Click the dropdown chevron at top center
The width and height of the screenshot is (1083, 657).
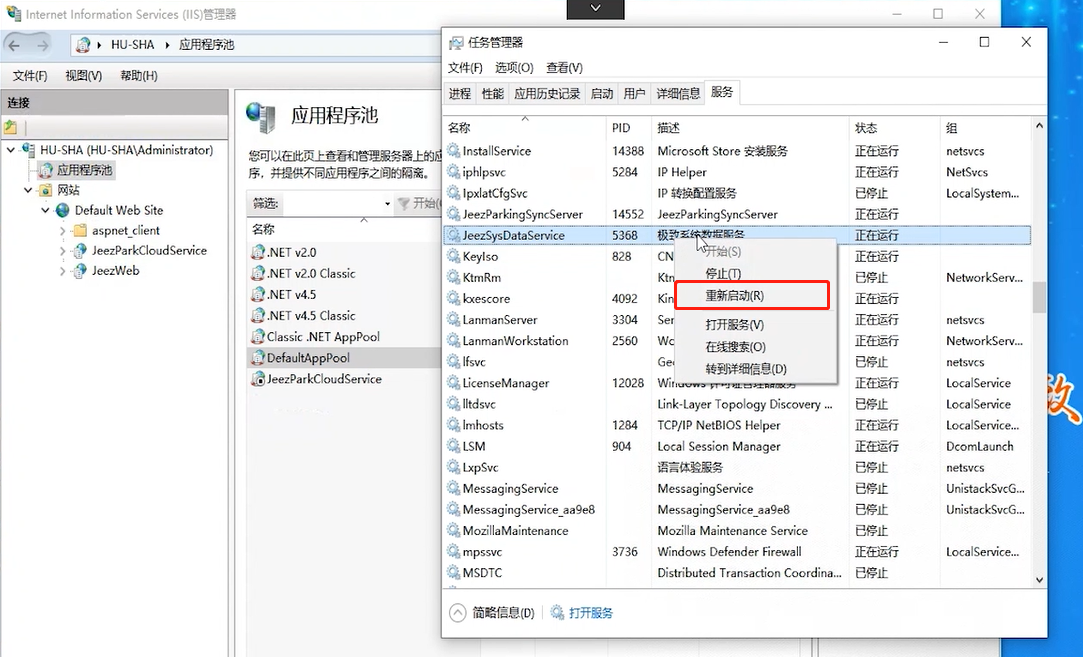click(x=595, y=8)
